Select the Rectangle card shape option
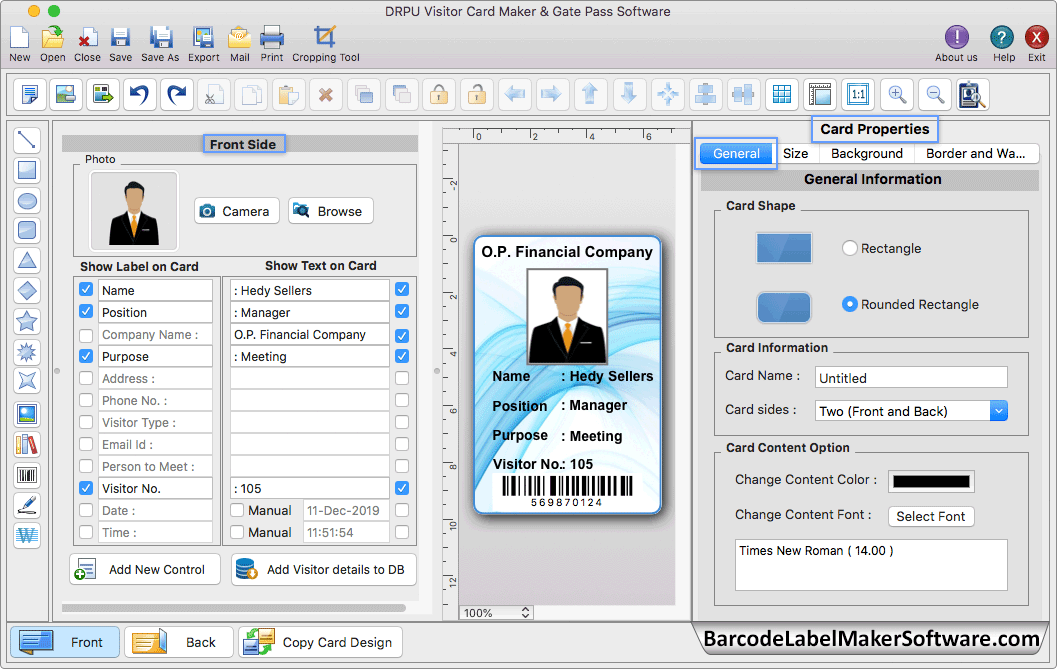This screenshot has width=1057, height=669. coord(849,248)
